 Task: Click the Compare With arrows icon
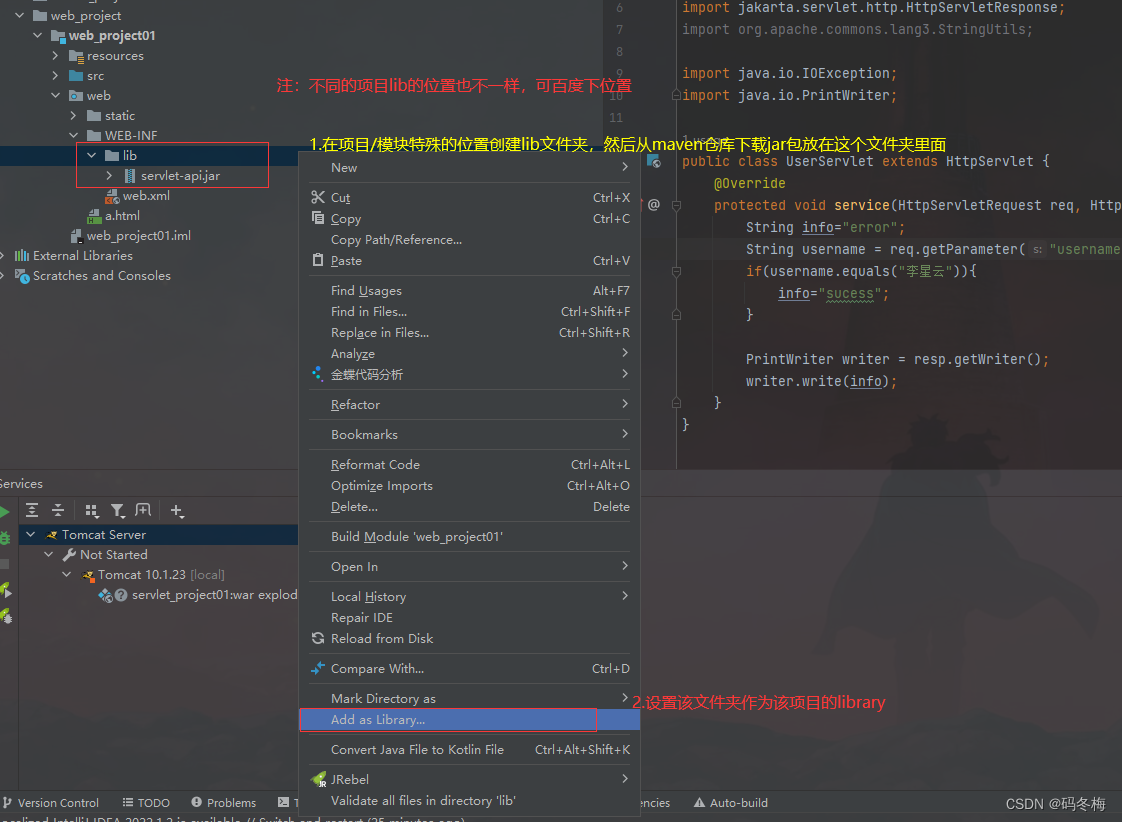tap(318, 667)
